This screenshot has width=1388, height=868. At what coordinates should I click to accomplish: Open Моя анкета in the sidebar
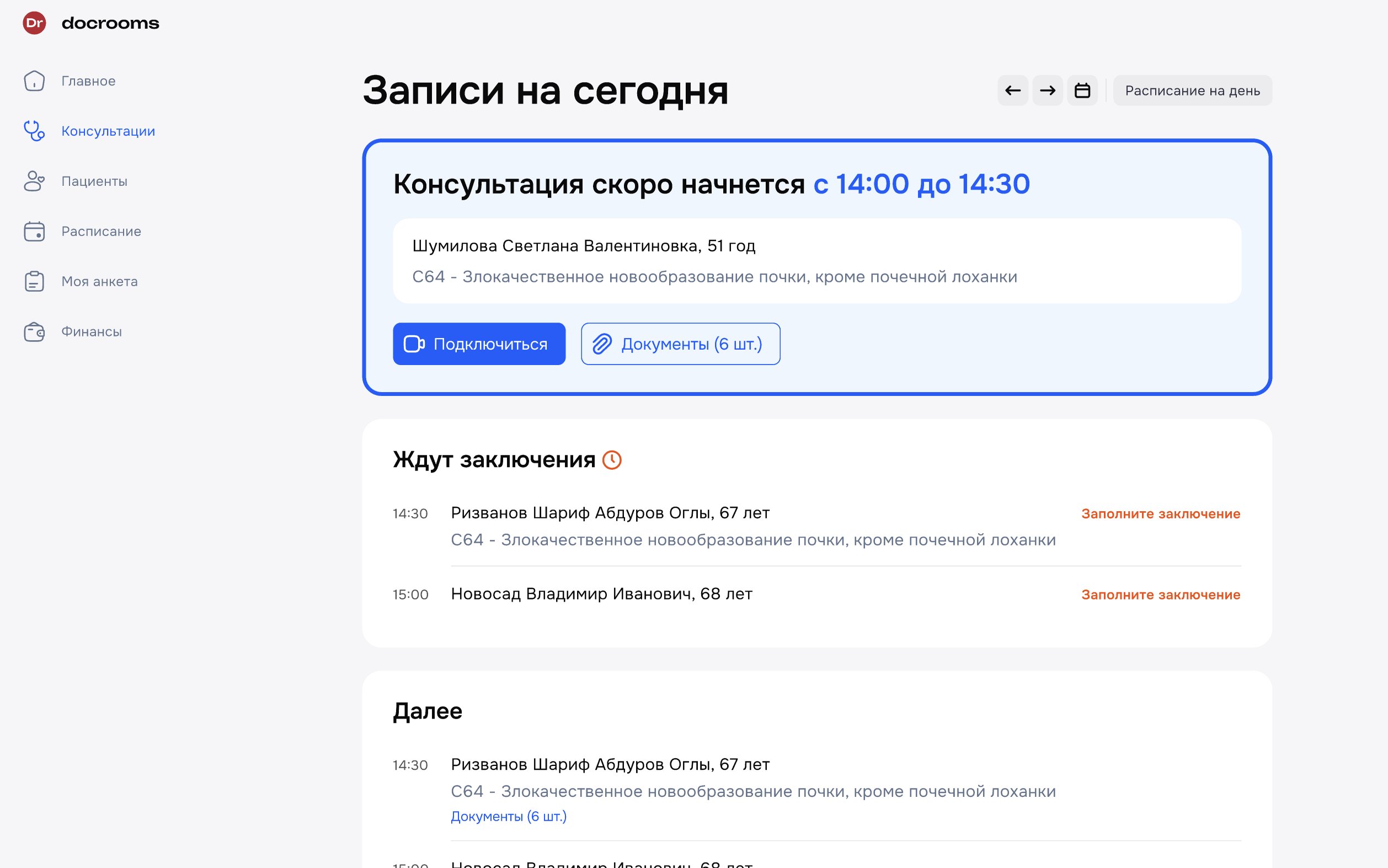click(x=99, y=281)
